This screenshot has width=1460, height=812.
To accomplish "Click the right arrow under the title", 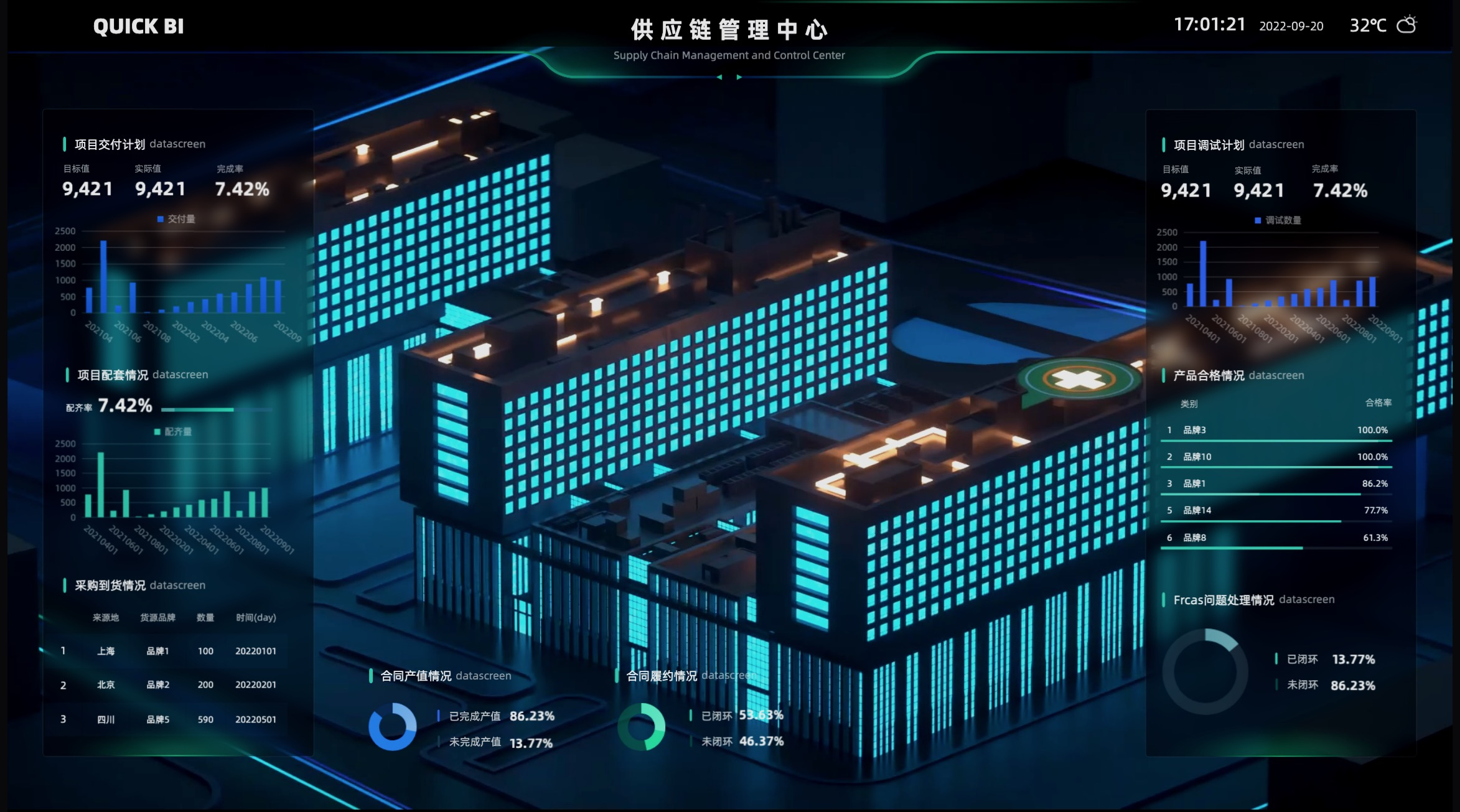I will coord(739,77).
